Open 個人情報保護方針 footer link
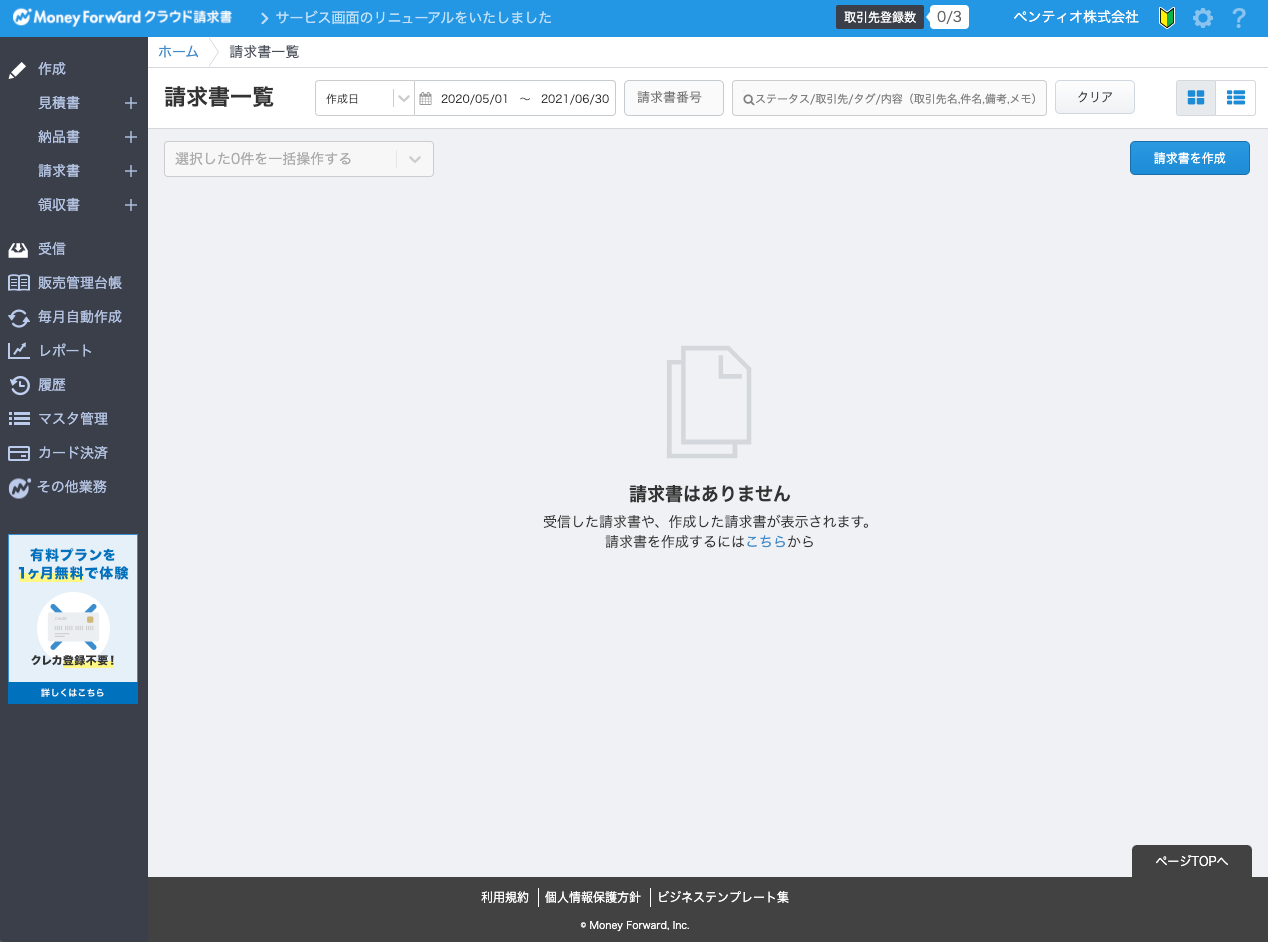The image size is (1268, 942). (x=593, y=897)
